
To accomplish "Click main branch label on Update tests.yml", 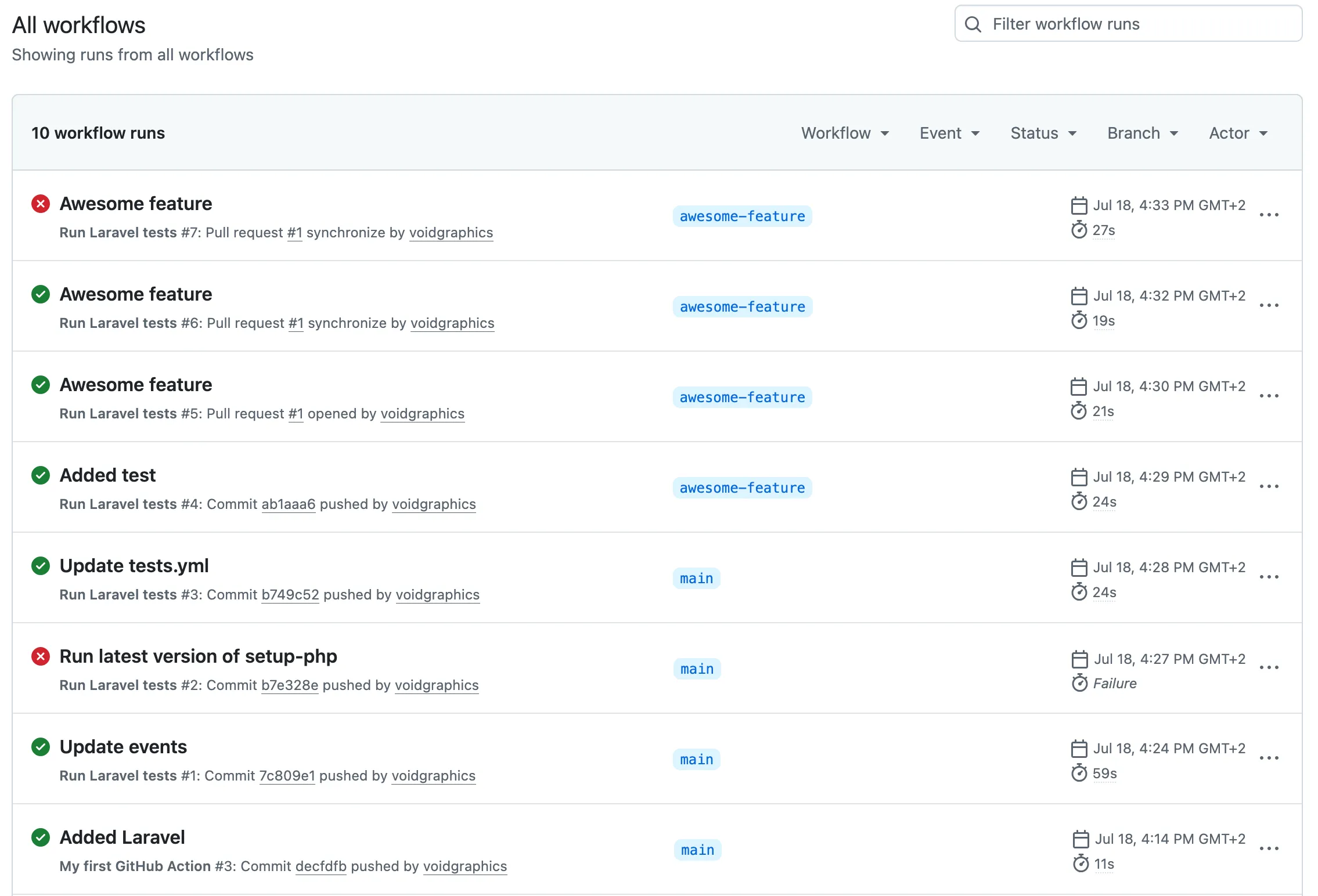I will tap(697, 579).
